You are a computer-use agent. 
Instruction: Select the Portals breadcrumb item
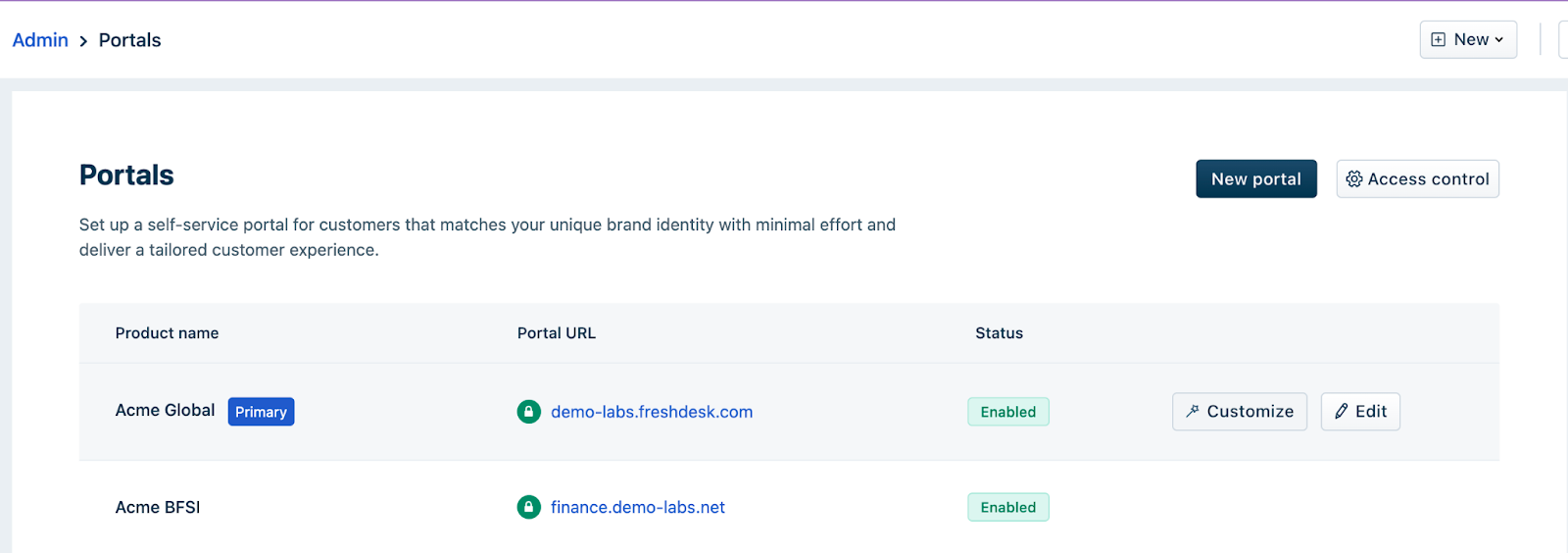[129, 40]
